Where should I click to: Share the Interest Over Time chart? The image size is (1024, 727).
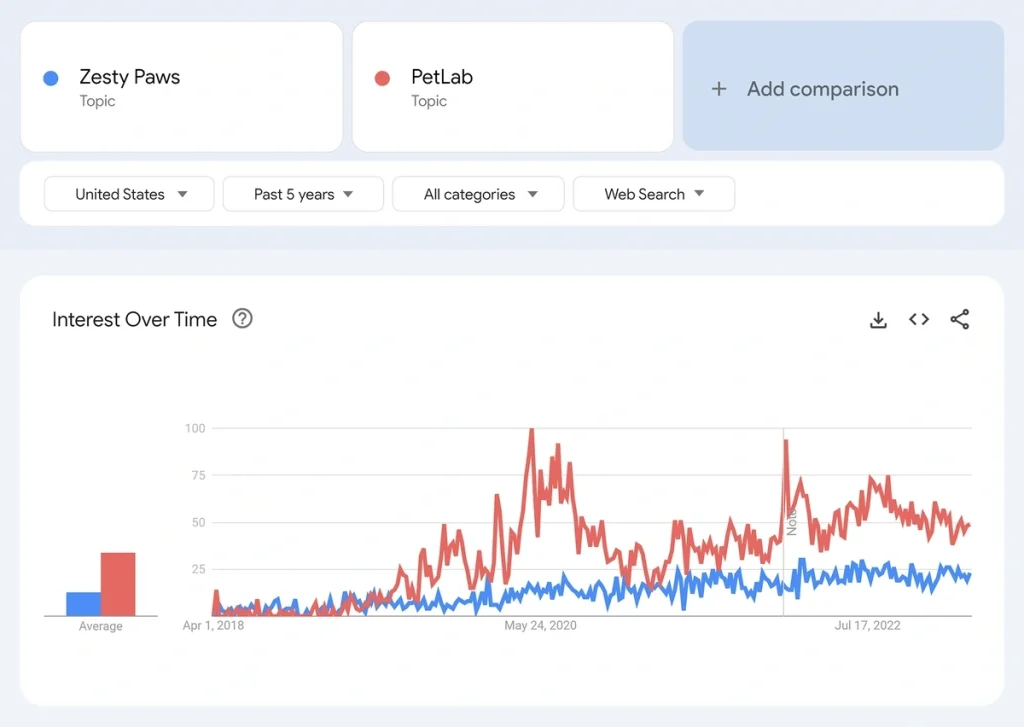959,319
